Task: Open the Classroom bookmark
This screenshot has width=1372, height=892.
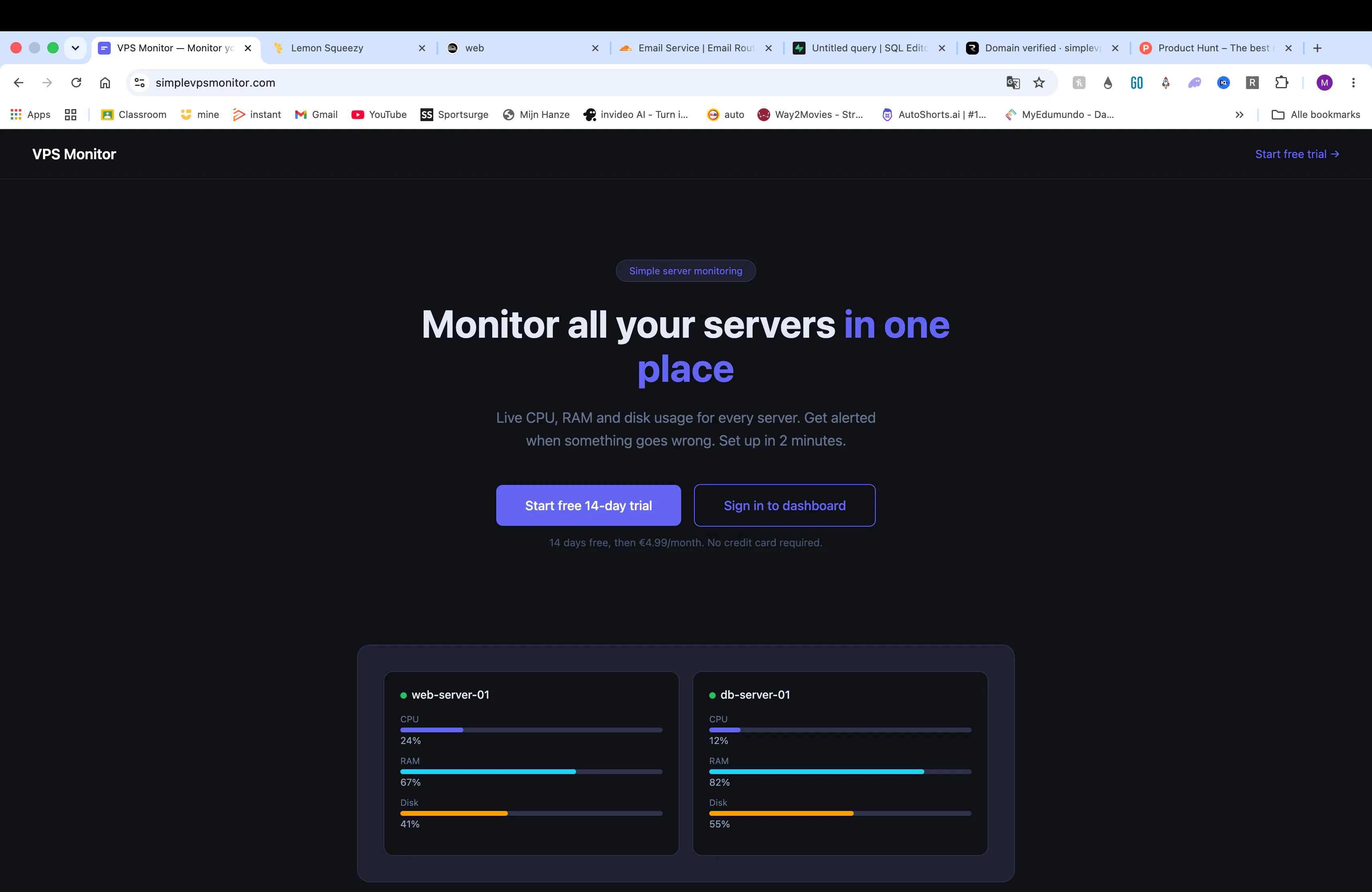Action: (x=134, y=115)
